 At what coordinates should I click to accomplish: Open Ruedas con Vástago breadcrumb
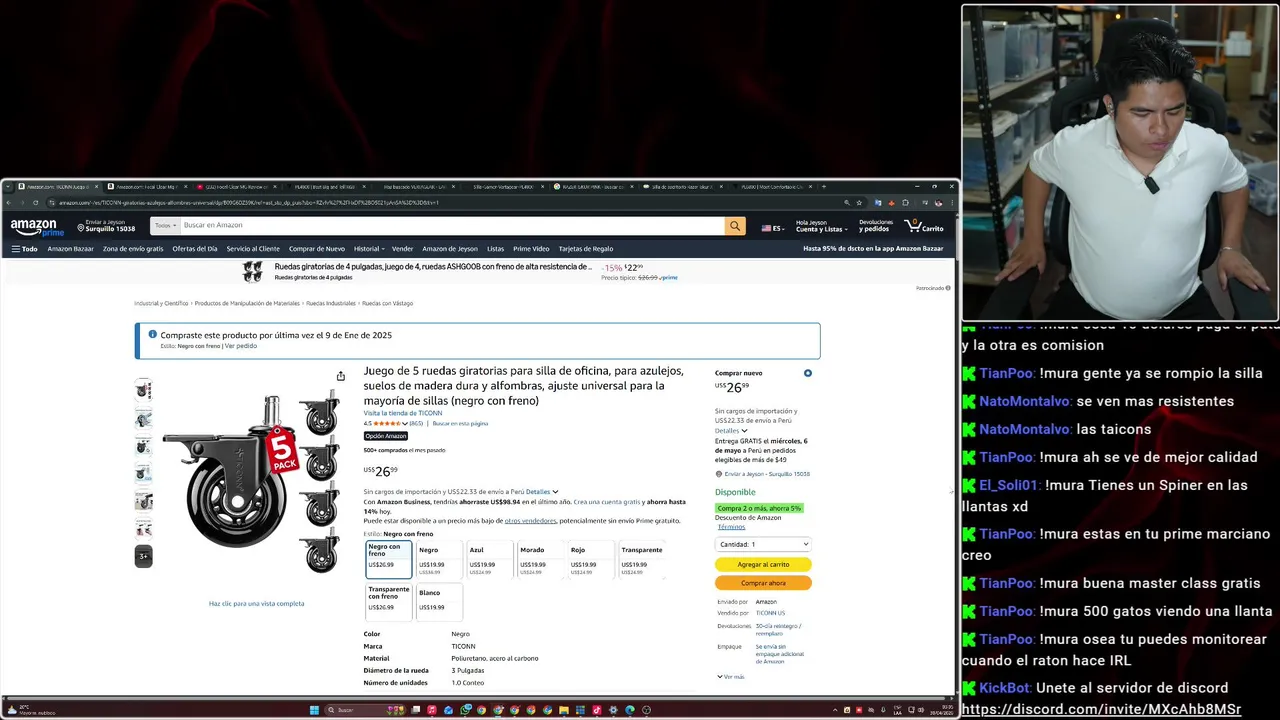[x=387, y=303]
